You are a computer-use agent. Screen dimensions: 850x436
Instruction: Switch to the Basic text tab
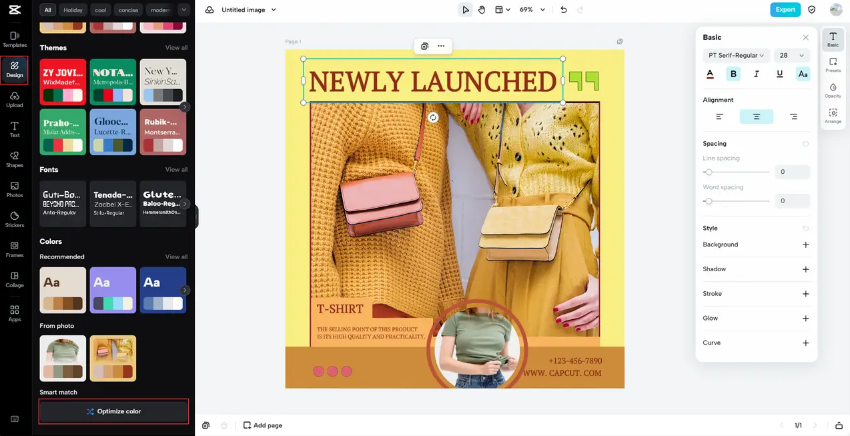click(x=833, y=40)
